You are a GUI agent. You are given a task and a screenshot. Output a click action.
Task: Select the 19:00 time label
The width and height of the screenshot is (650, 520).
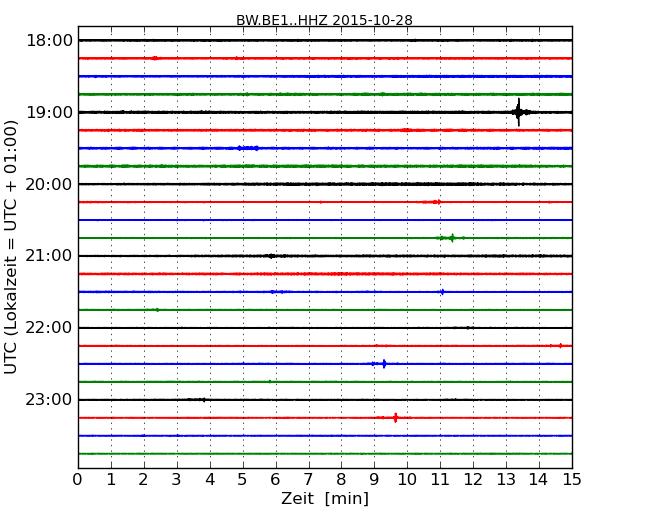(x=49, y=112)
